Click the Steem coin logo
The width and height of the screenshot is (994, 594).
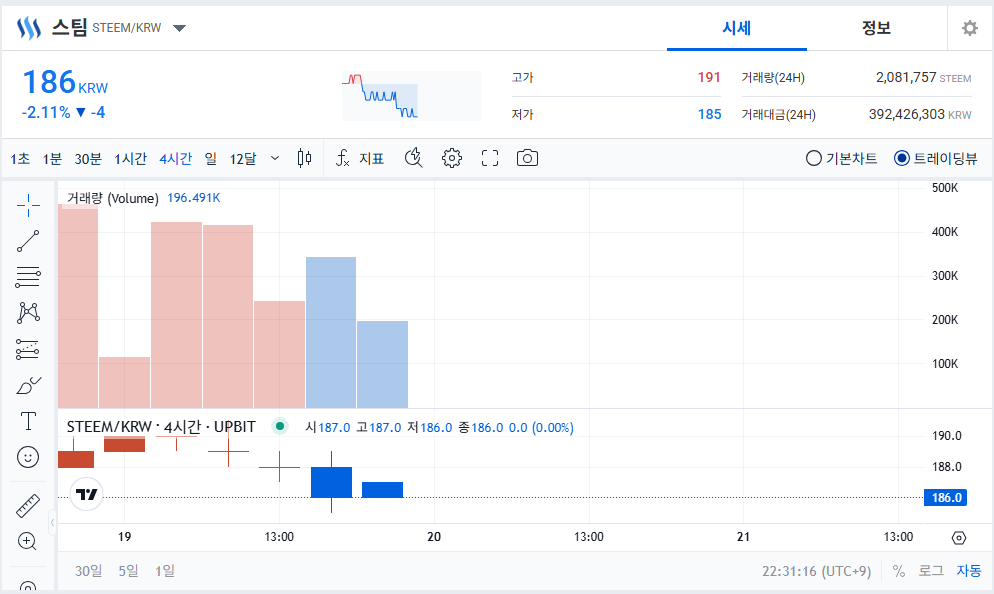click(29, 28)
